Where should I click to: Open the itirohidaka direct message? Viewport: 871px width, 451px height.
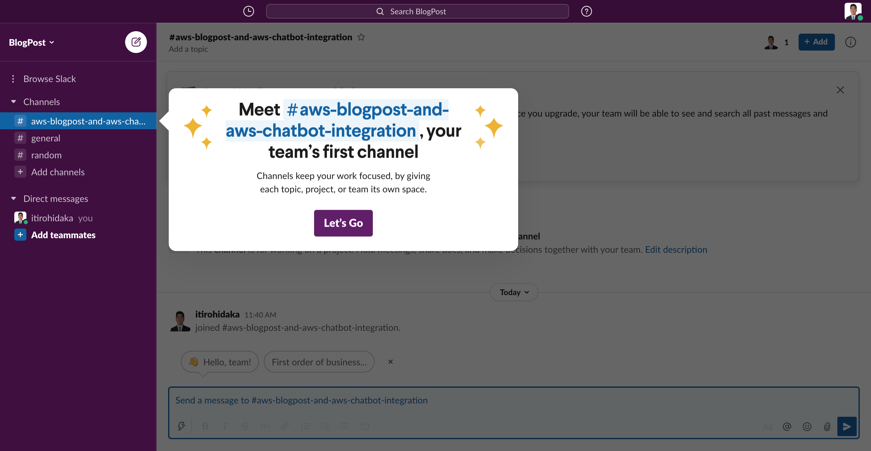(x=52, y=218)
